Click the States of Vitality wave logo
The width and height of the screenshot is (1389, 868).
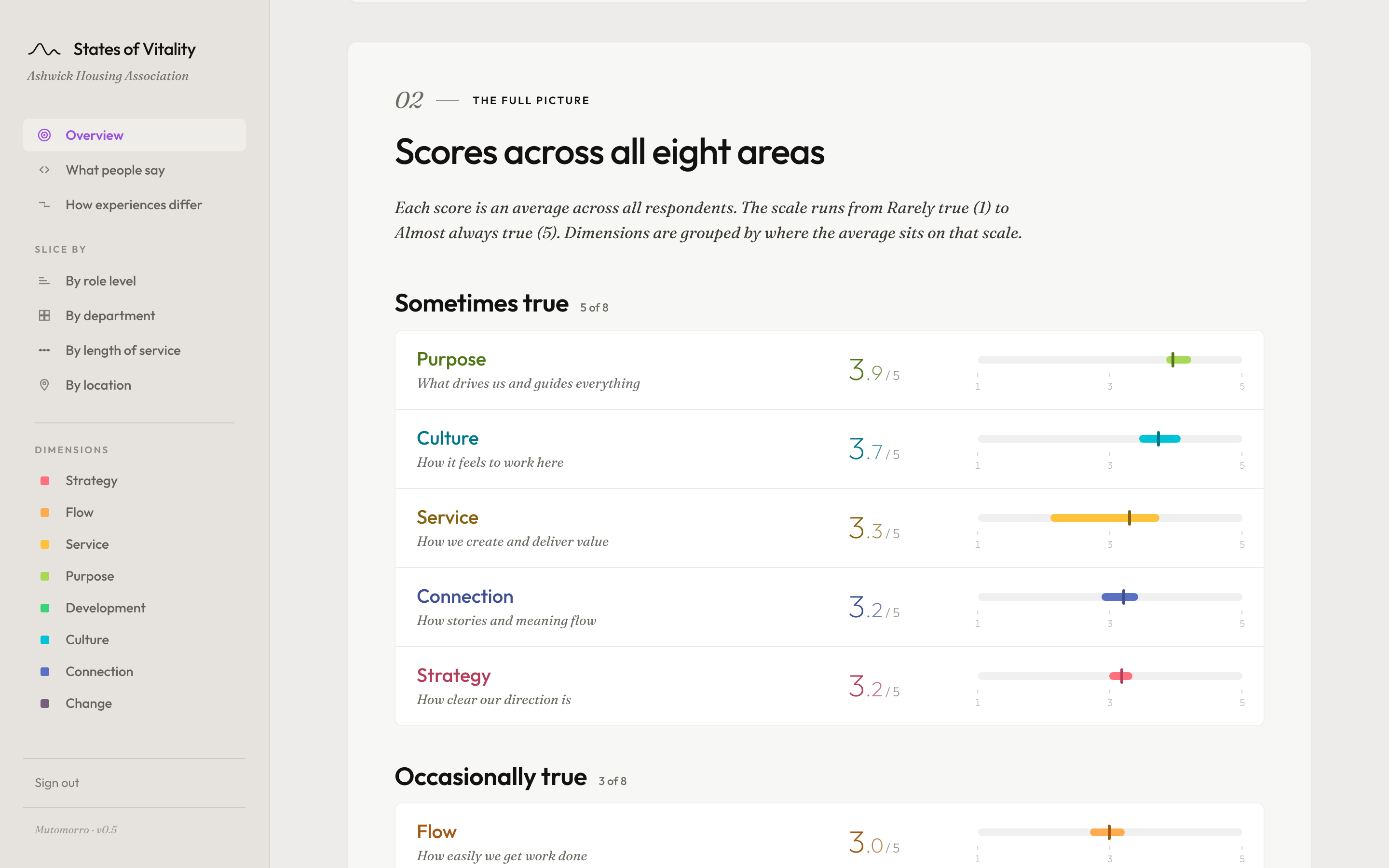pyautogui.click(x=44, y=50)
